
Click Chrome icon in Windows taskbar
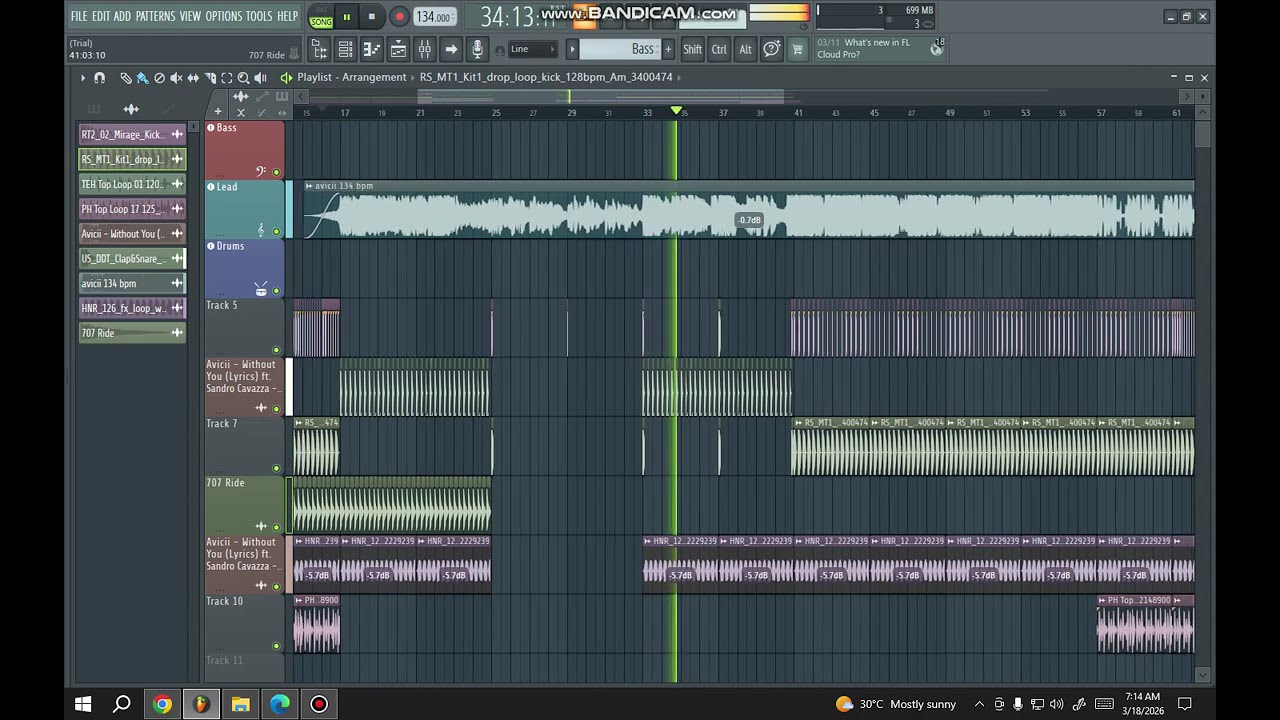click(161, 704)
